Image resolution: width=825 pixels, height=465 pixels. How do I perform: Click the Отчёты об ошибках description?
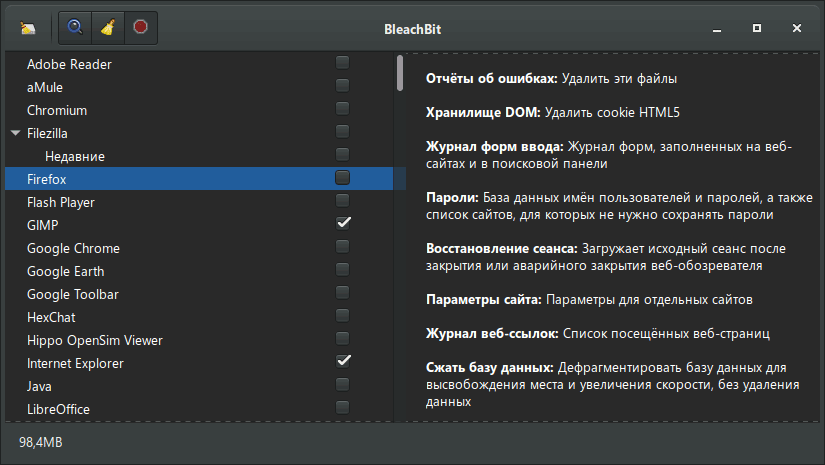tap(551, 79)
